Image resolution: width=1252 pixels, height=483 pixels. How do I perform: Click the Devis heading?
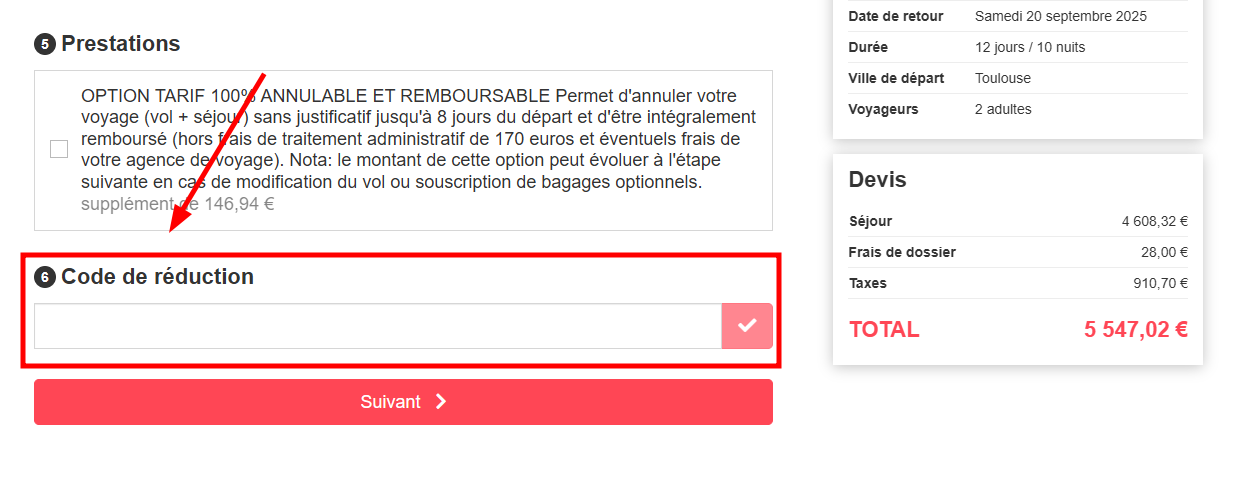pyautogui.click(x=877, y=180)
